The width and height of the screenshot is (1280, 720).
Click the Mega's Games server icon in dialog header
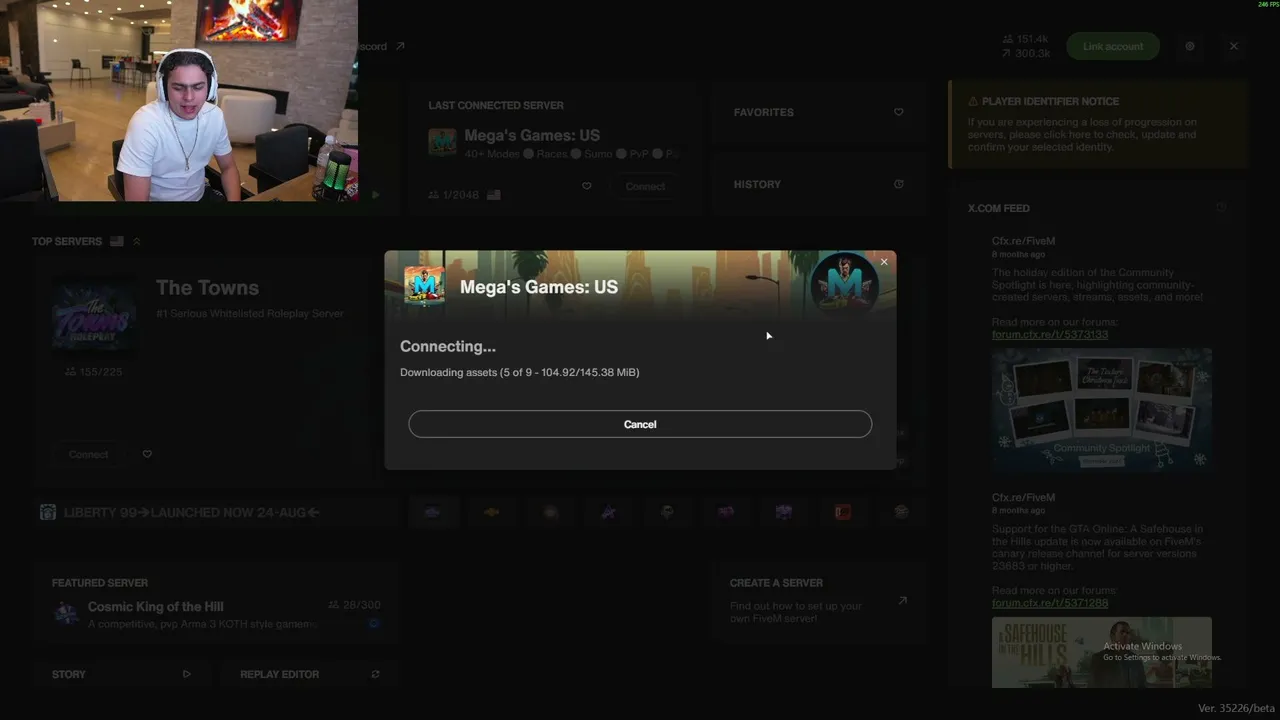424,286
